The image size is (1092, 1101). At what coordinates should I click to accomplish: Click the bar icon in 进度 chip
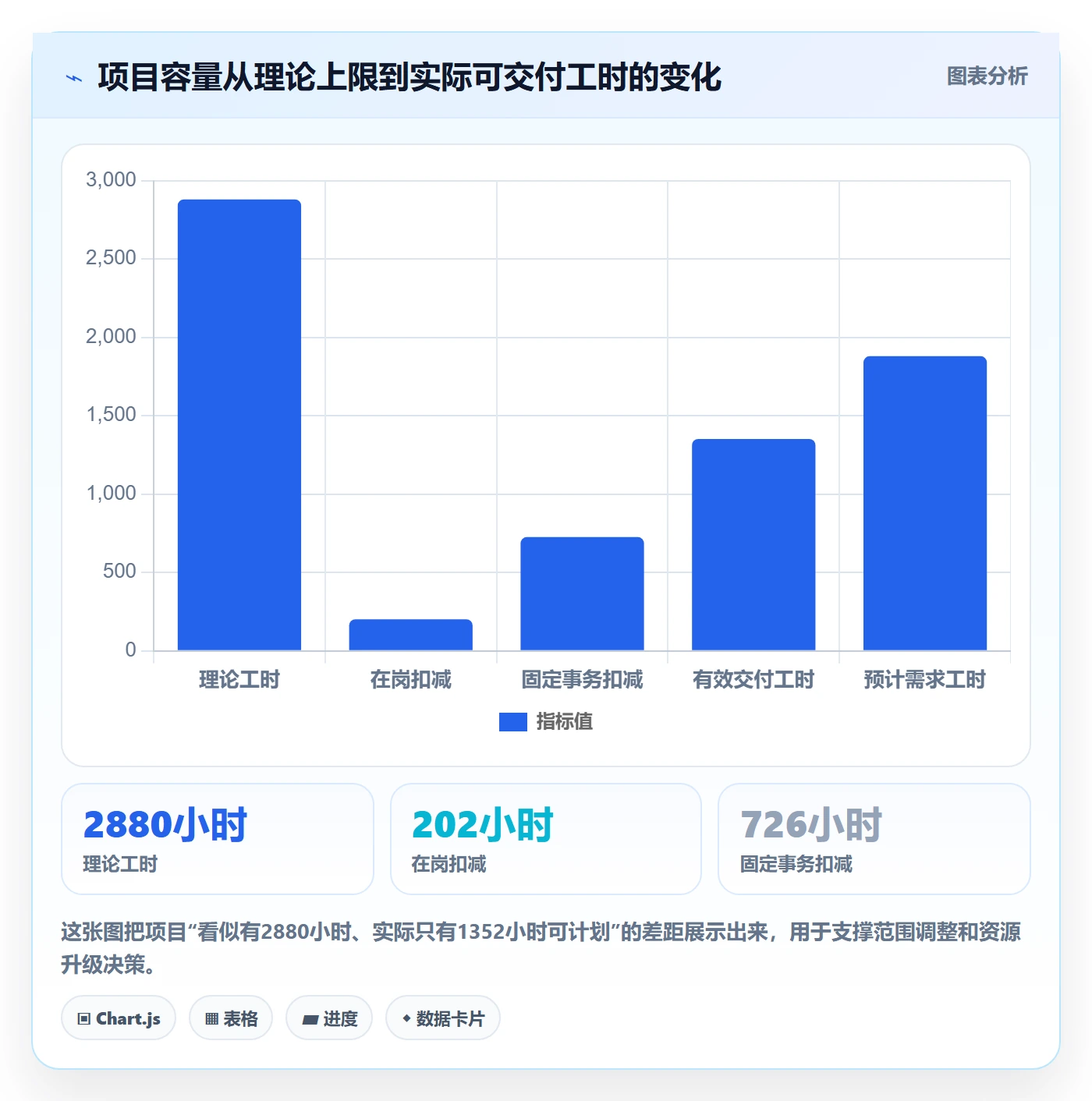click(x=310, y=1019)
